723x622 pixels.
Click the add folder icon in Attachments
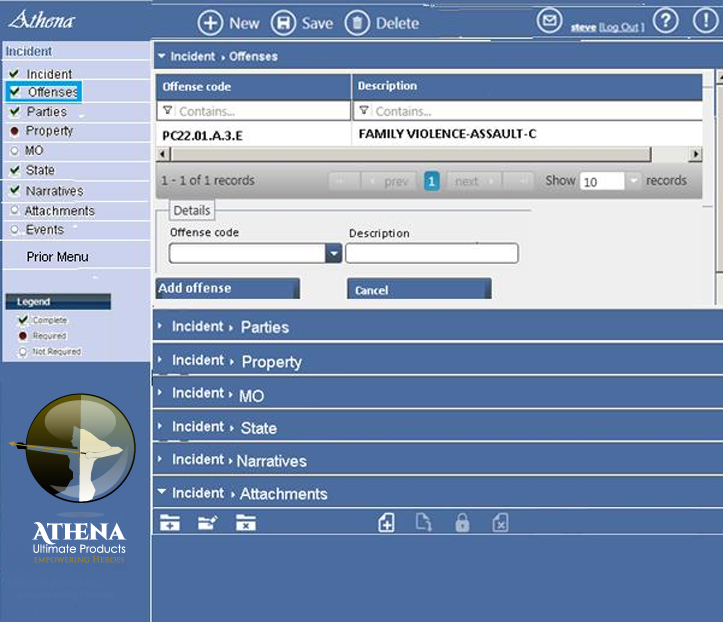[x=170, y=523]
